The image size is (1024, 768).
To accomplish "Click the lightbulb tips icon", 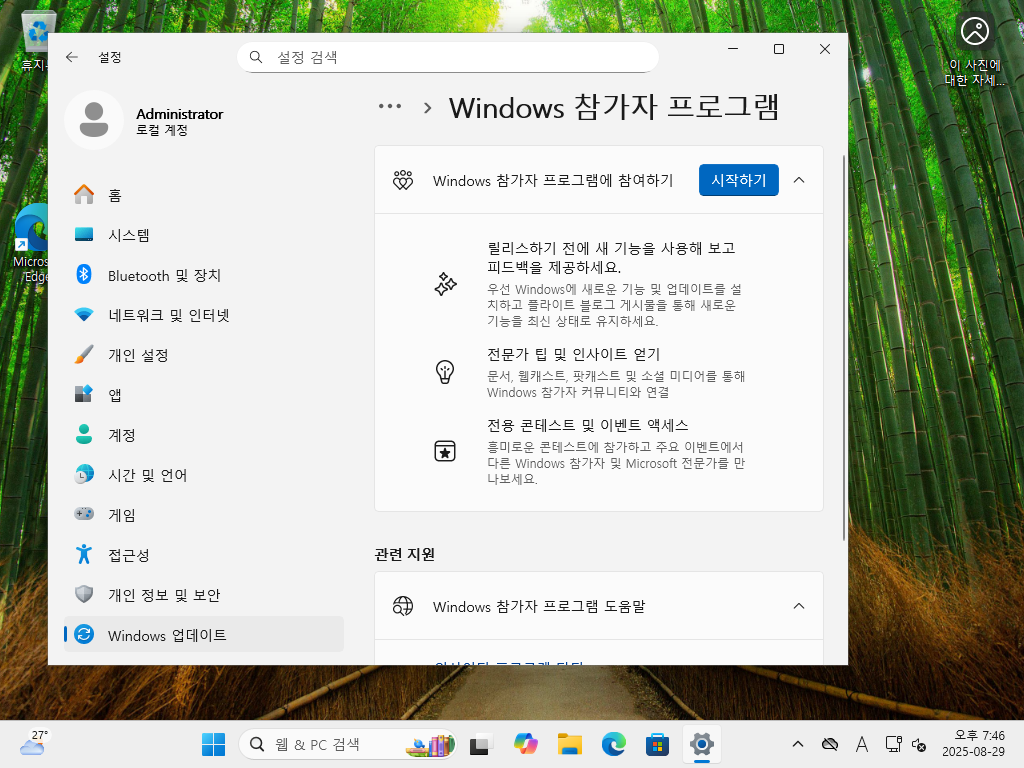I will pos(445,372).
